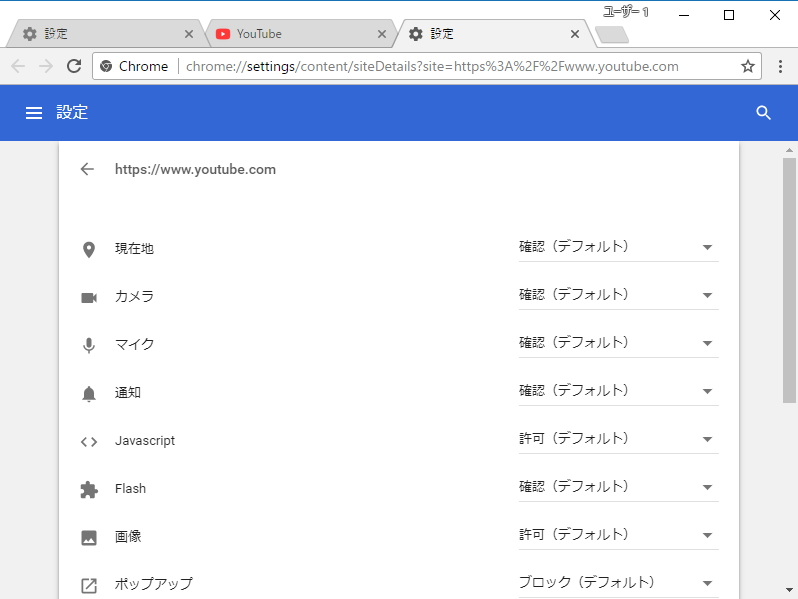This screenshot has height=599, width=798.
Task: Click the ポップアップ label
Action: tap(154, 584)
